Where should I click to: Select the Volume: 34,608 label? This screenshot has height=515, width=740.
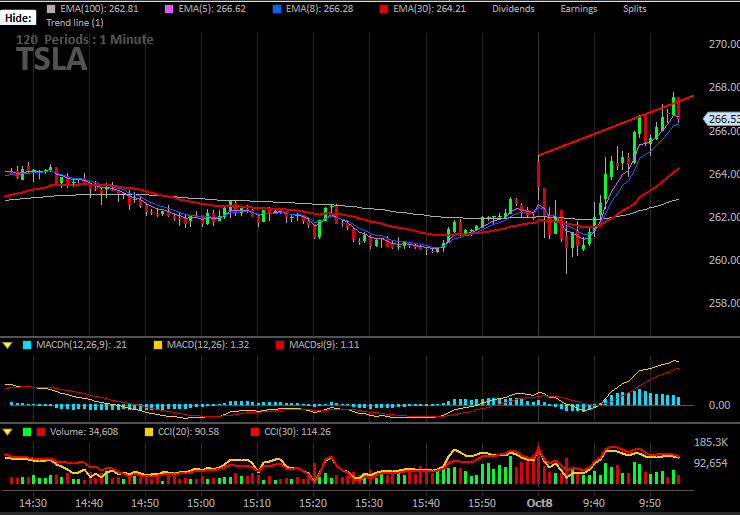pos(84,432)
